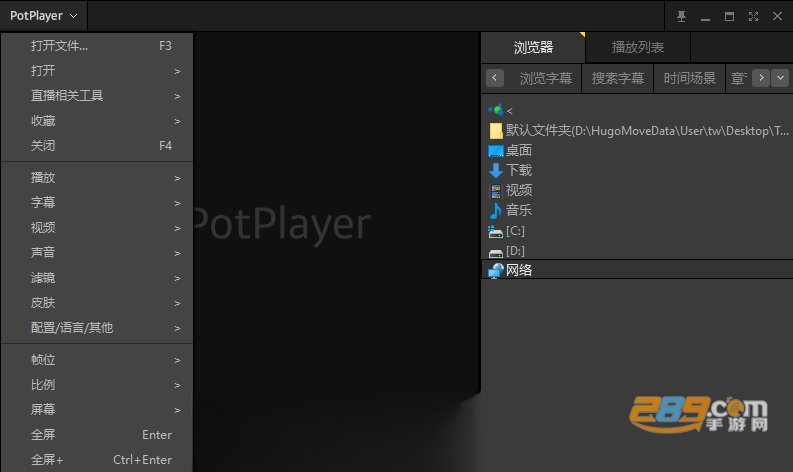This screenshot has height=472, width=793.
Task: Maximize the PotPlayer window
Action: pyautogui.click(x=729, y=16)
